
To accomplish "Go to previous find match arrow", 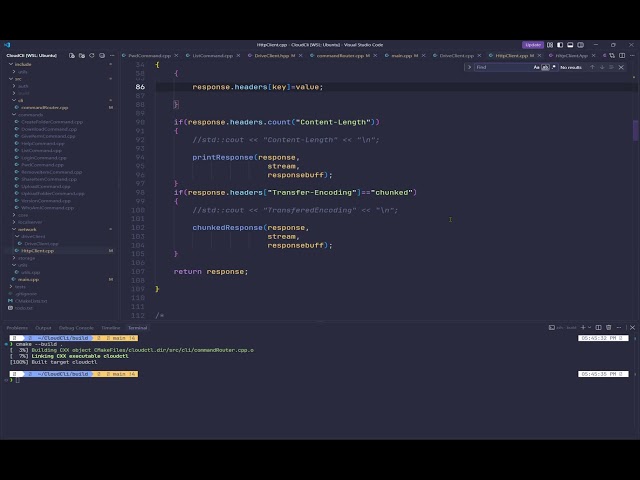I will [x=592, y=67].
